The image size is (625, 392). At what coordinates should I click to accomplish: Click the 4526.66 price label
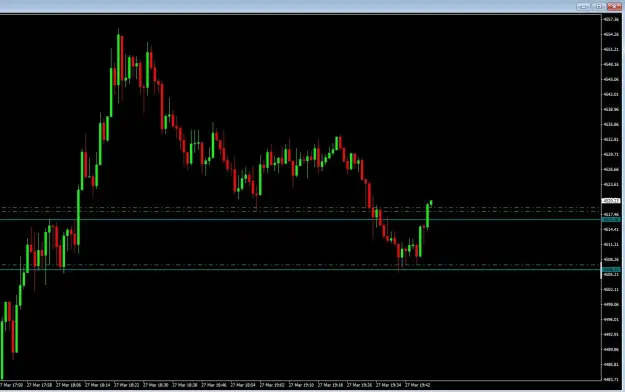[x=611, y=169]
